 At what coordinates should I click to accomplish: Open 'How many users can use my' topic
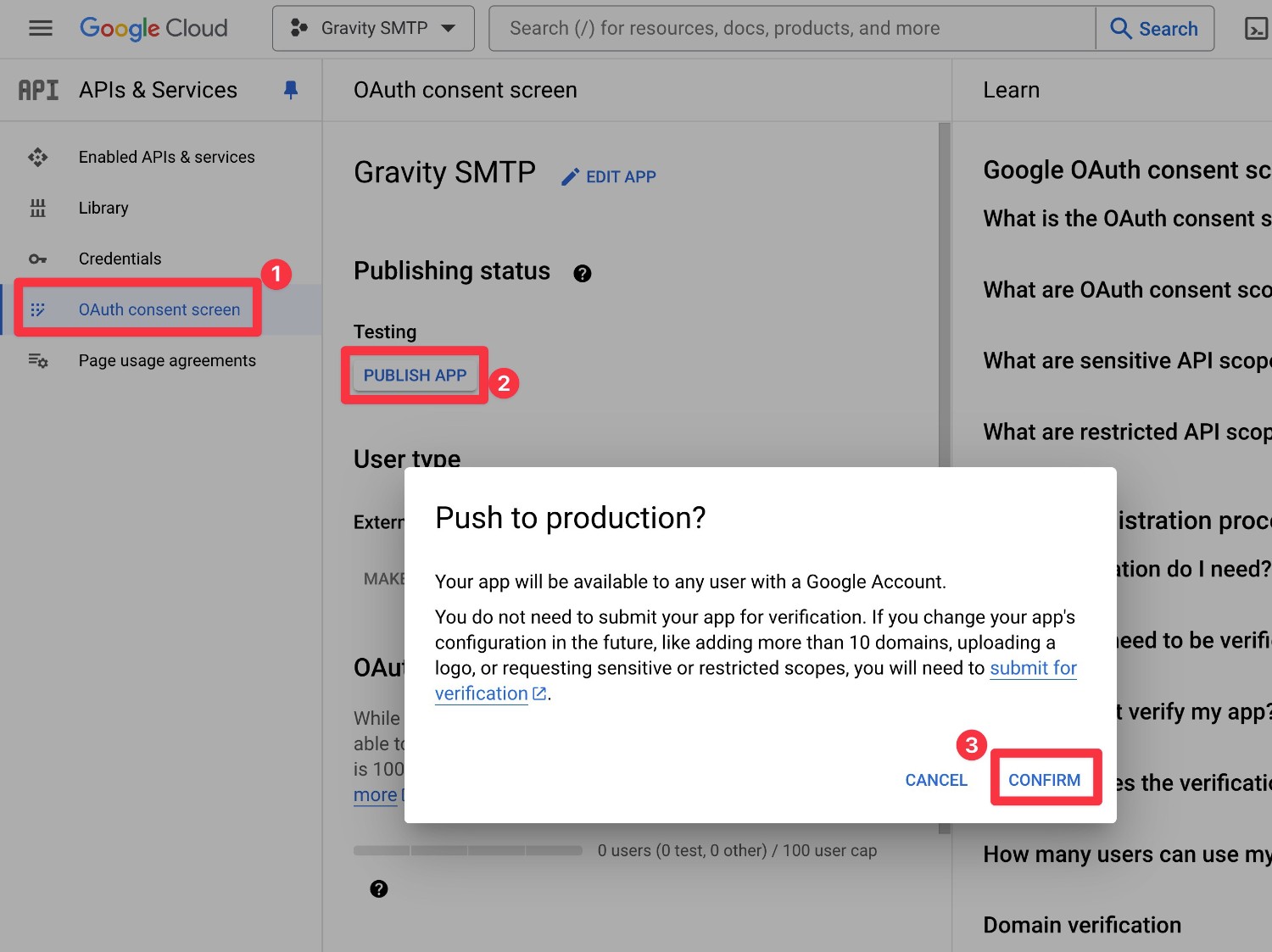pos(1127,855)
